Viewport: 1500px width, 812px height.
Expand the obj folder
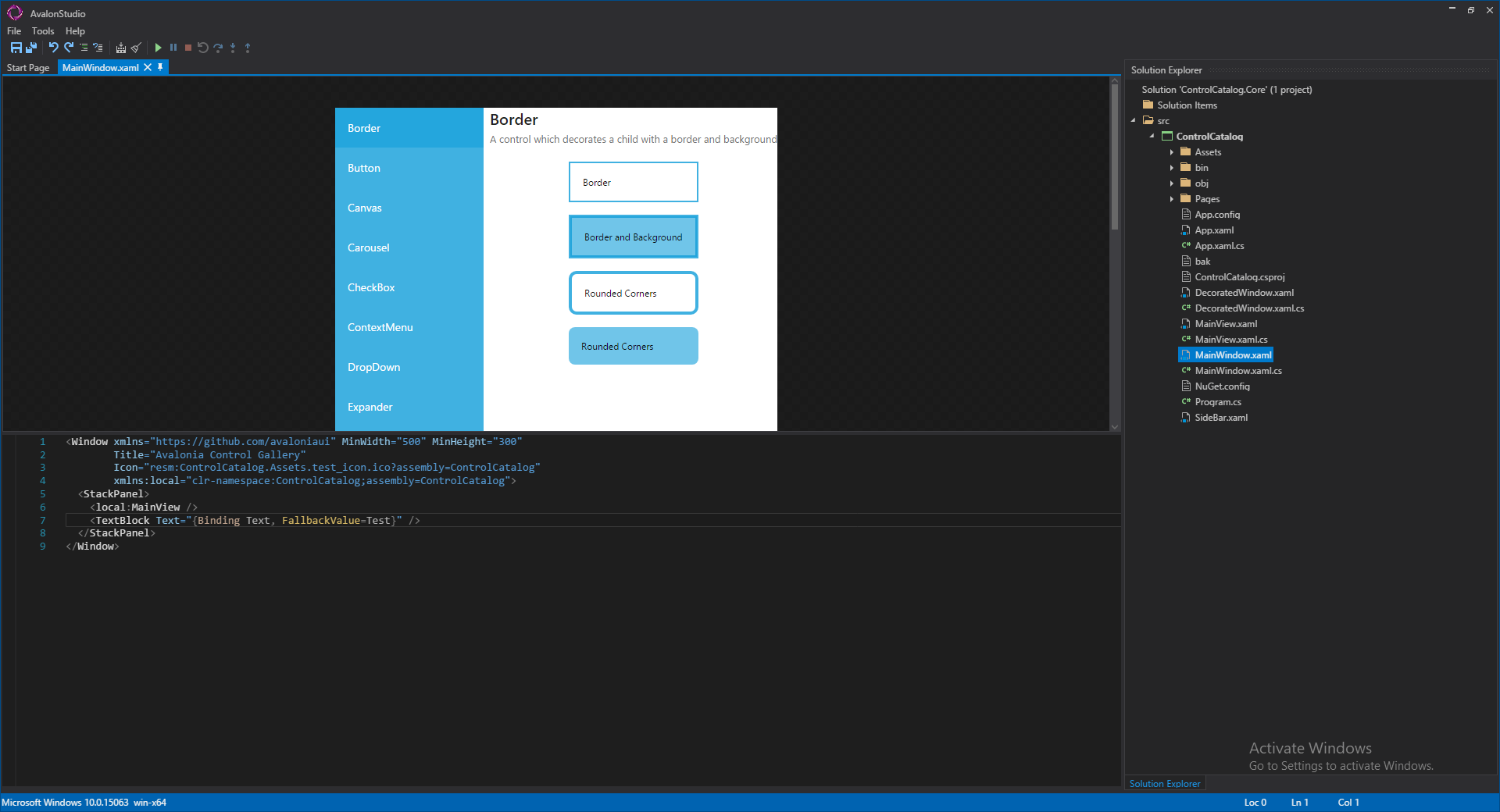click(x=1172, y=183)
